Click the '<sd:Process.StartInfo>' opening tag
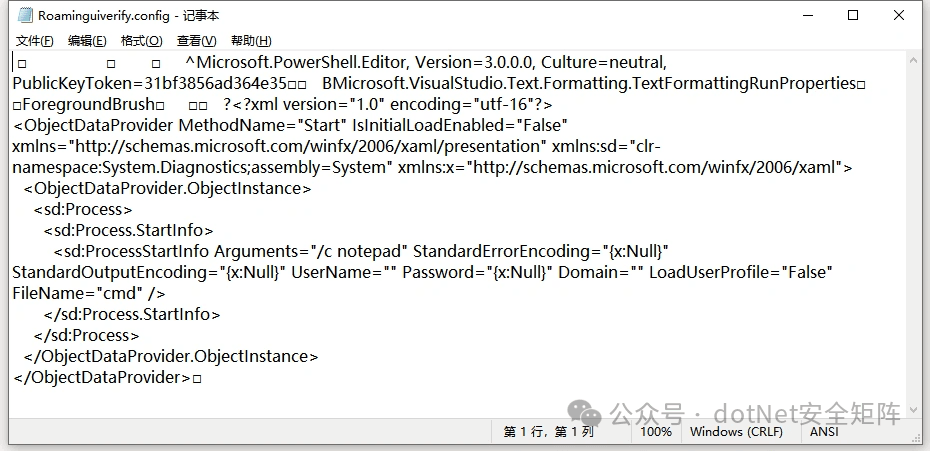930x451 pixels. point(128,230)
